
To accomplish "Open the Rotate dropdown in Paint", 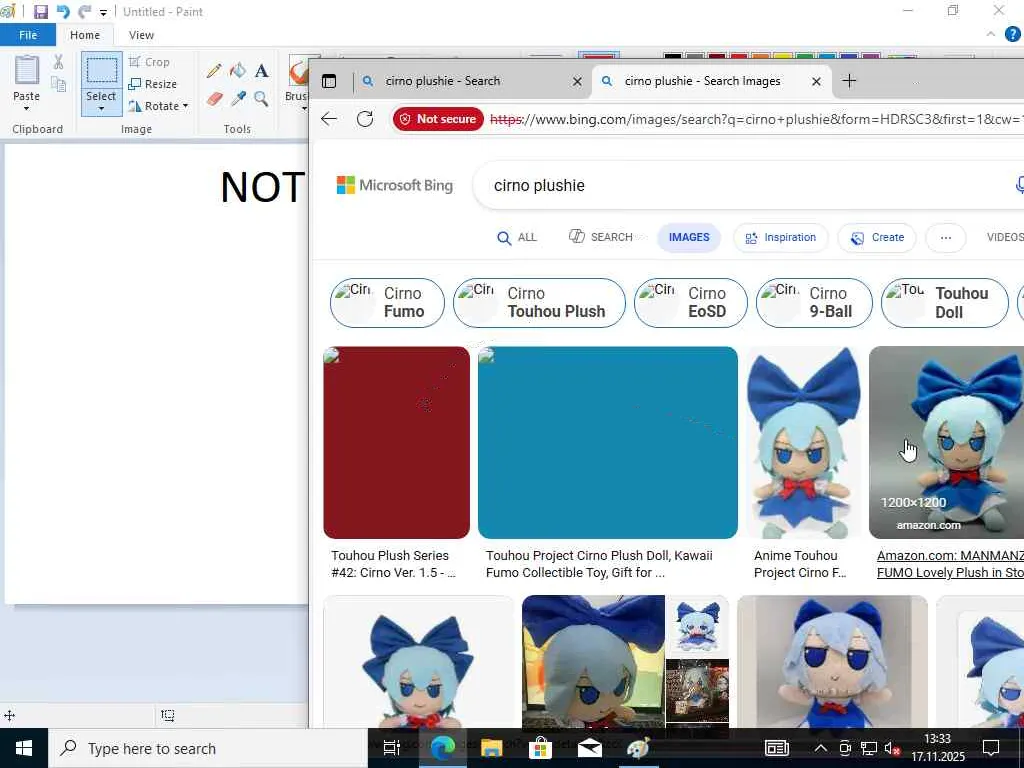I will [158, 106].
